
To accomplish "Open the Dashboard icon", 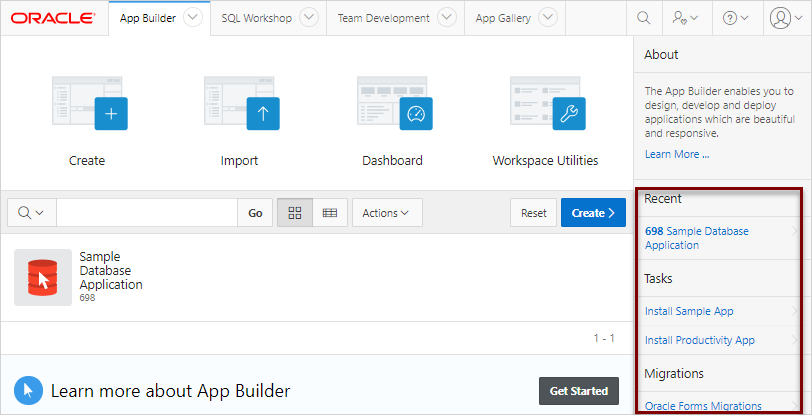I will [x=395, y=103].
